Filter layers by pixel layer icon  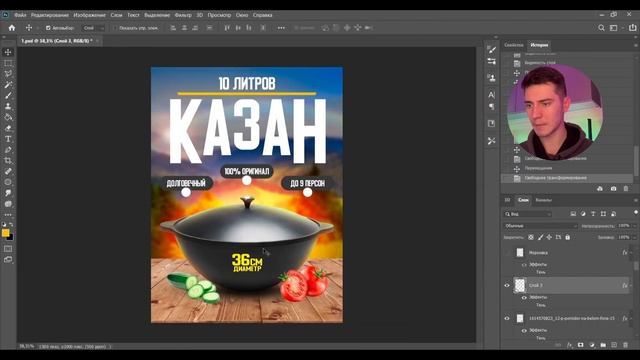pos(573,214)
